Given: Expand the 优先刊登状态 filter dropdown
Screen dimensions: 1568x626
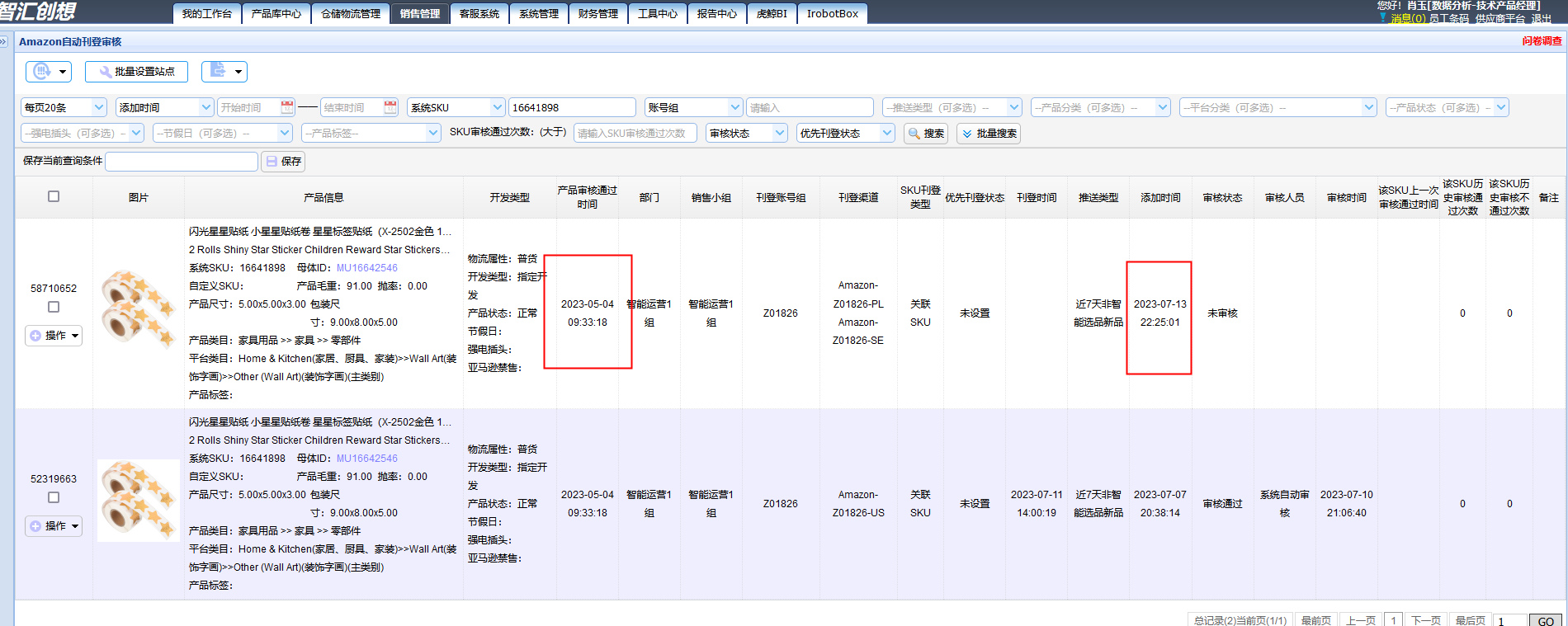Looking at the screenshot, I should click(846, 133).
